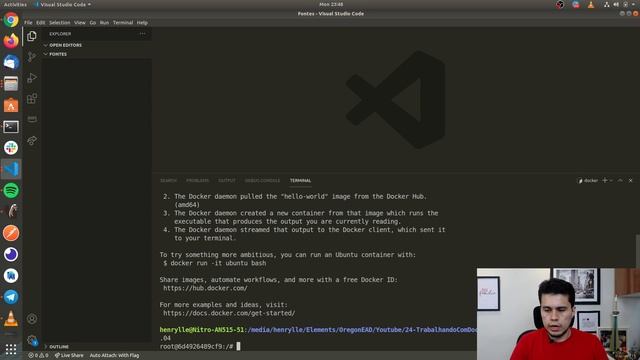Viewport: 640px width, 360px height.
Task: Expand the Outline section
Action: click(59, 347)
